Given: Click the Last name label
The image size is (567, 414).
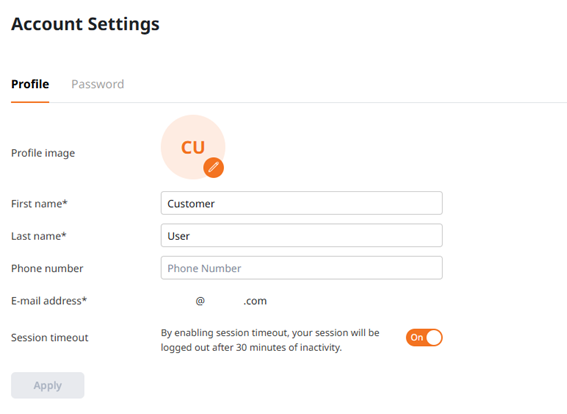Looking at the screenshot, I should tap(39, 236).
